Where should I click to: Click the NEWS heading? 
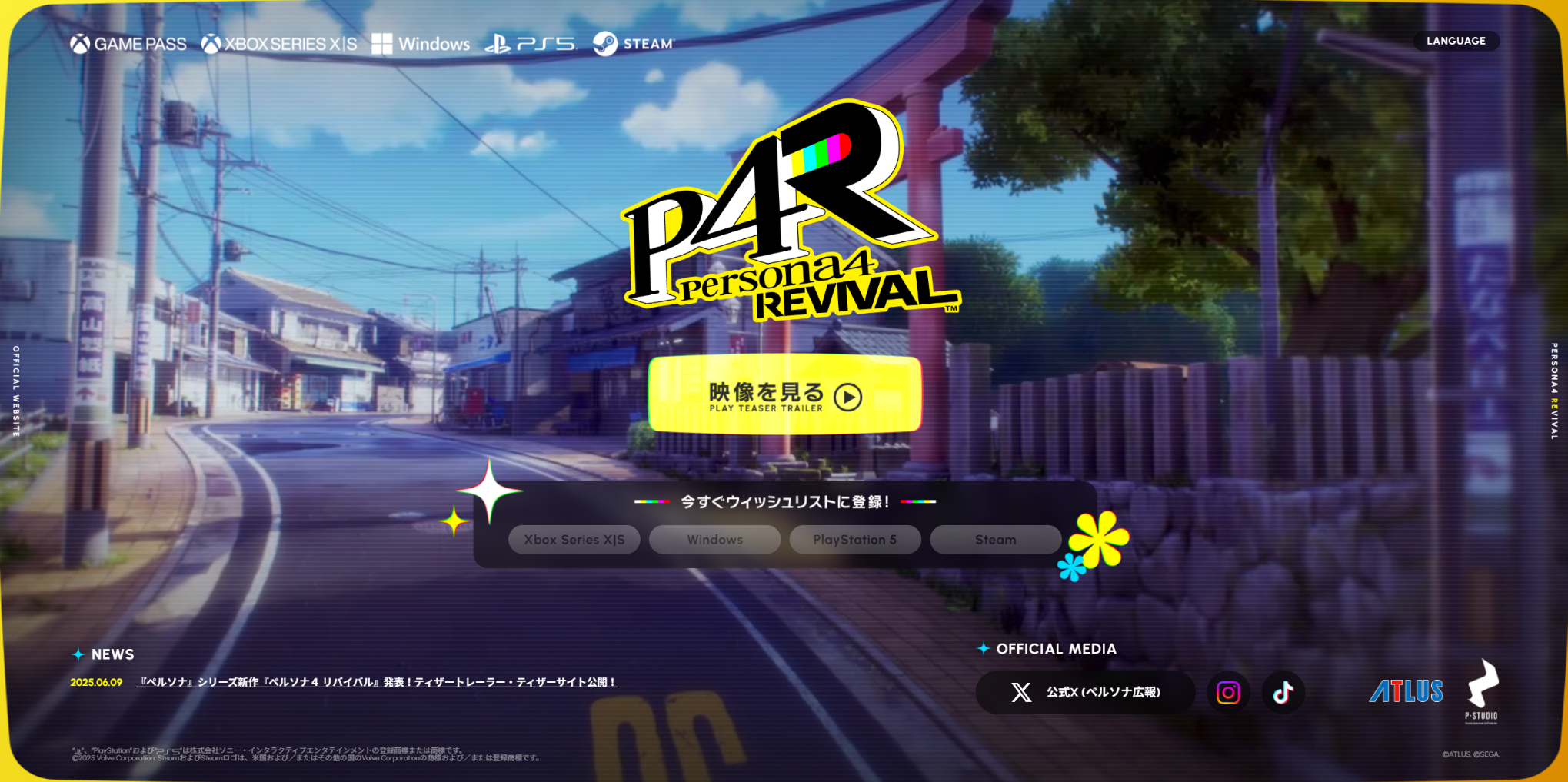click(112, 654)
